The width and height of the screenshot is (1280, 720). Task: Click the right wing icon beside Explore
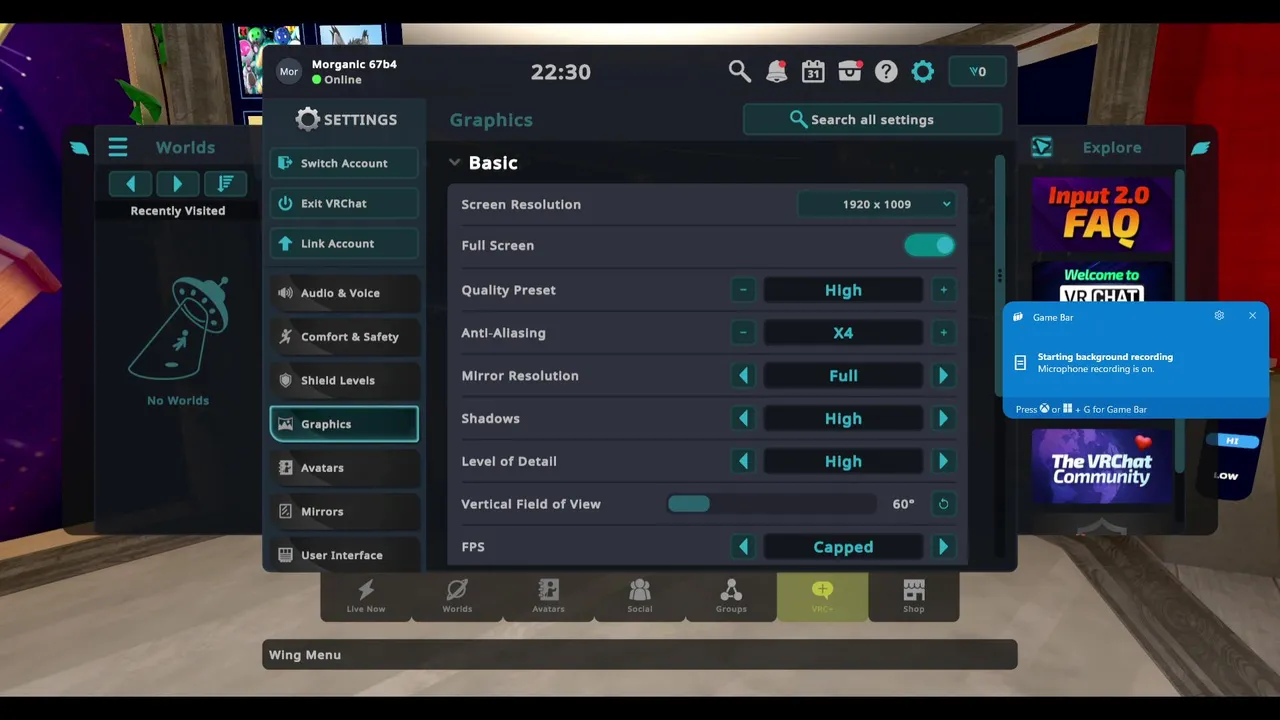pyautogui.click(x=1201, y=148)
